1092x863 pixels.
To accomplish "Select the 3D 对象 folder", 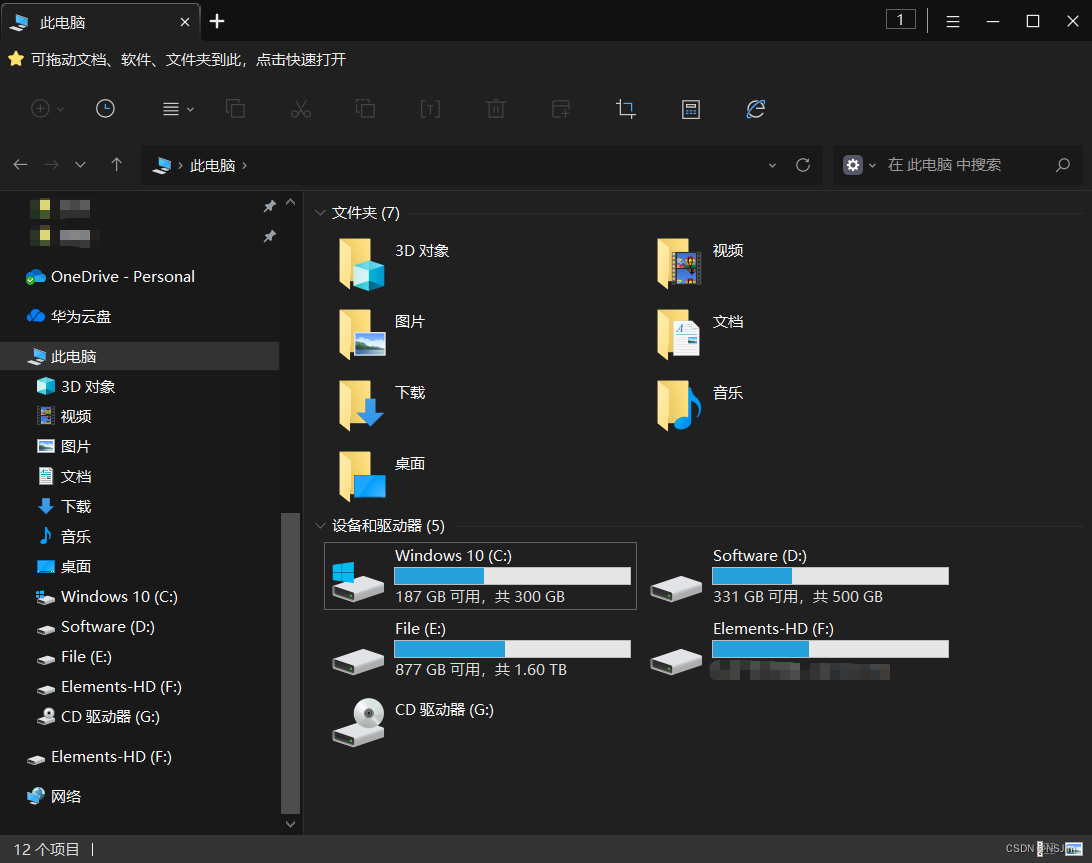I will (394, 264).
